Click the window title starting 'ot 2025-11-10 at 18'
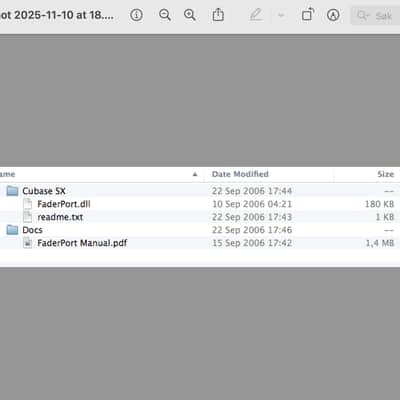 pos(57,15)
